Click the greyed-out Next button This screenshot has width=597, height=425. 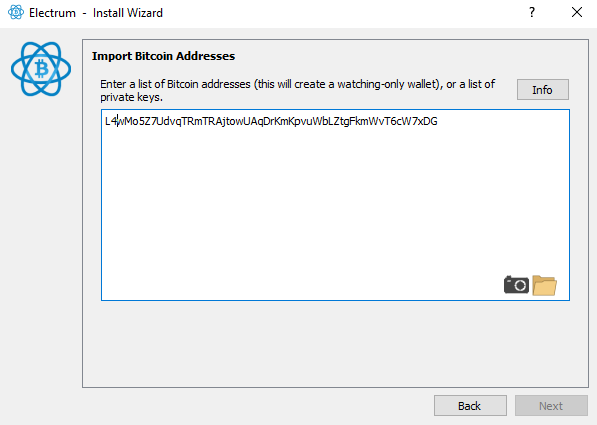551,406
